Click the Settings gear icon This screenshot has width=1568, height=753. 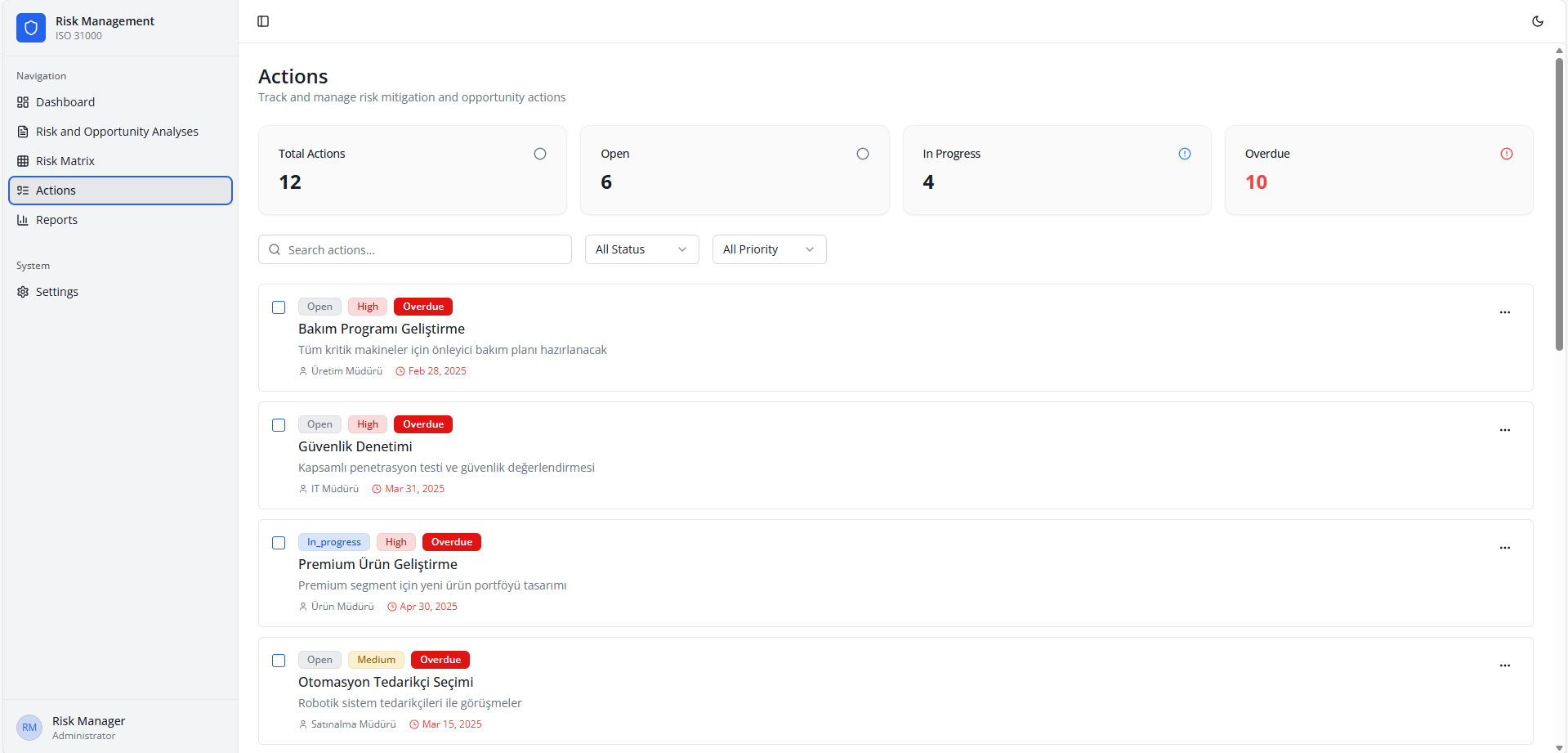[x=22, y=291]
